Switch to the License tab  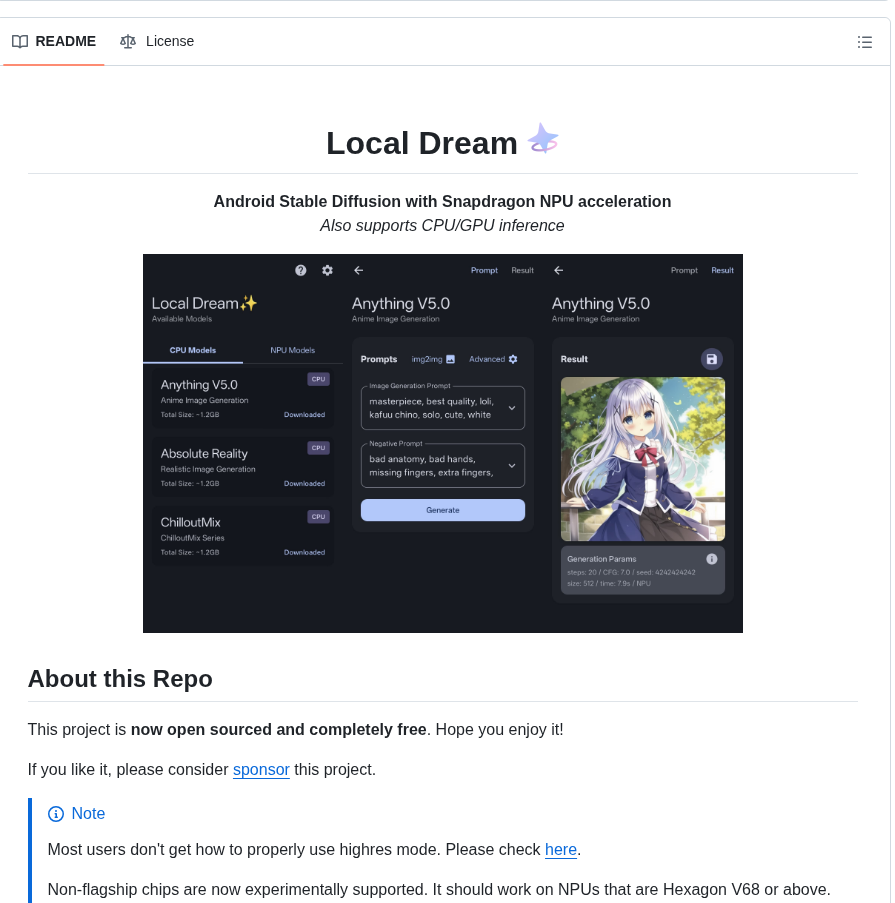[170, 41]
